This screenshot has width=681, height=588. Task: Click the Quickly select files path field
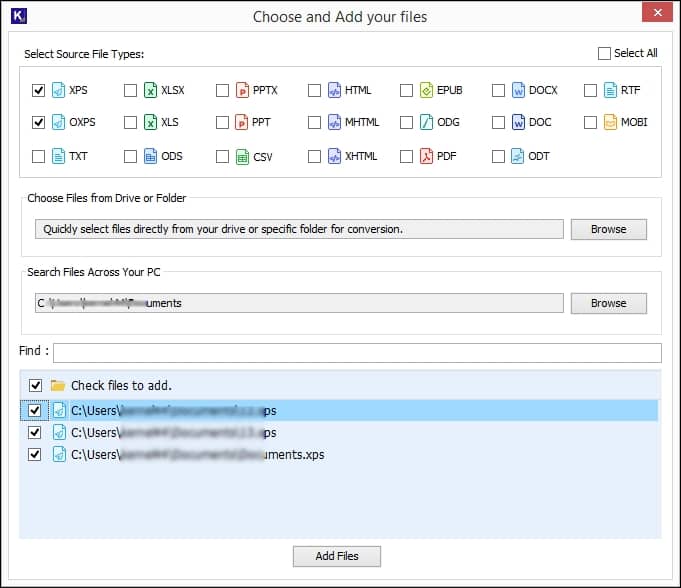[x=299, y=229]
